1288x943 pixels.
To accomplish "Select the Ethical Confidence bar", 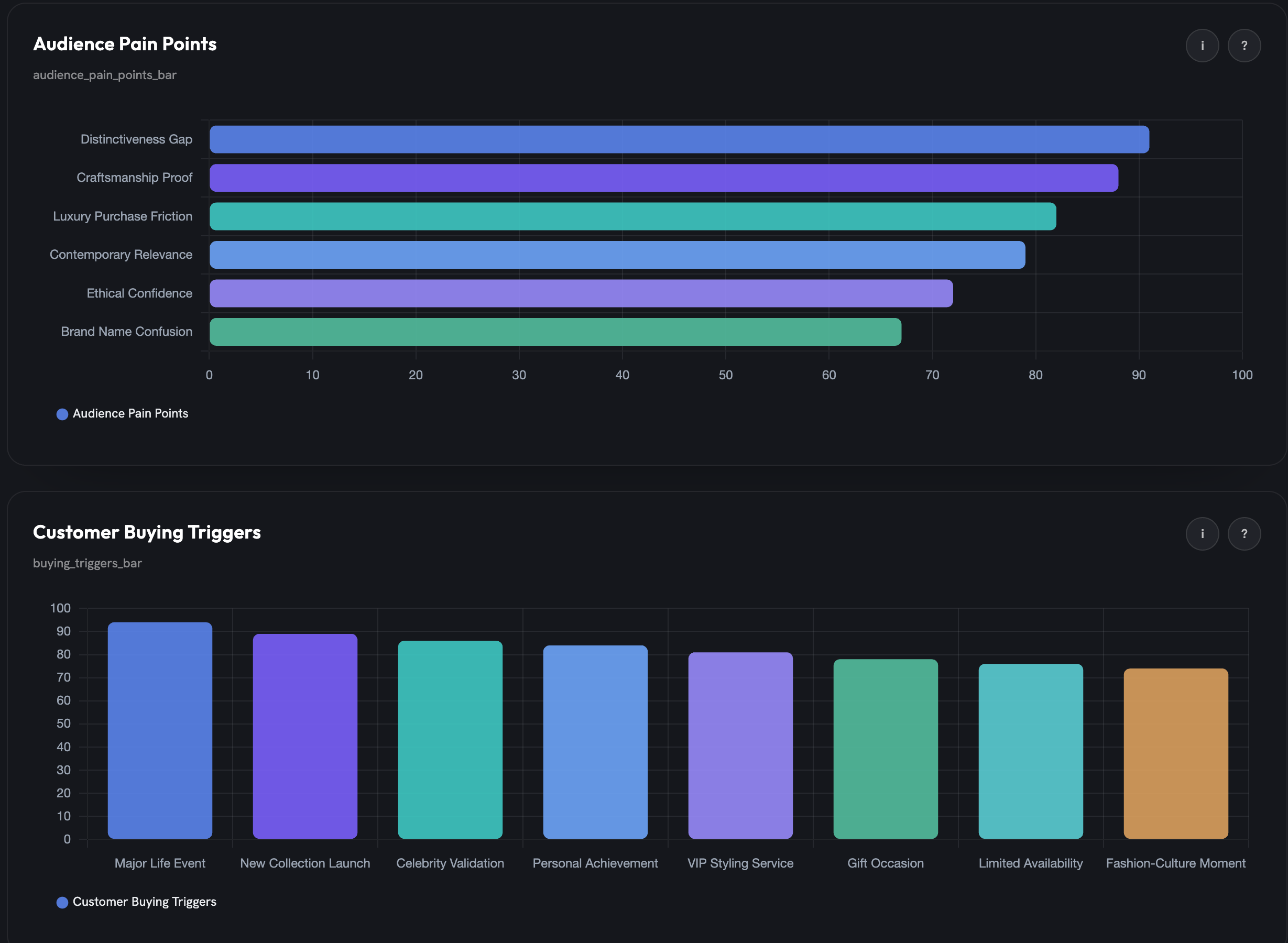I will (581, 293).
